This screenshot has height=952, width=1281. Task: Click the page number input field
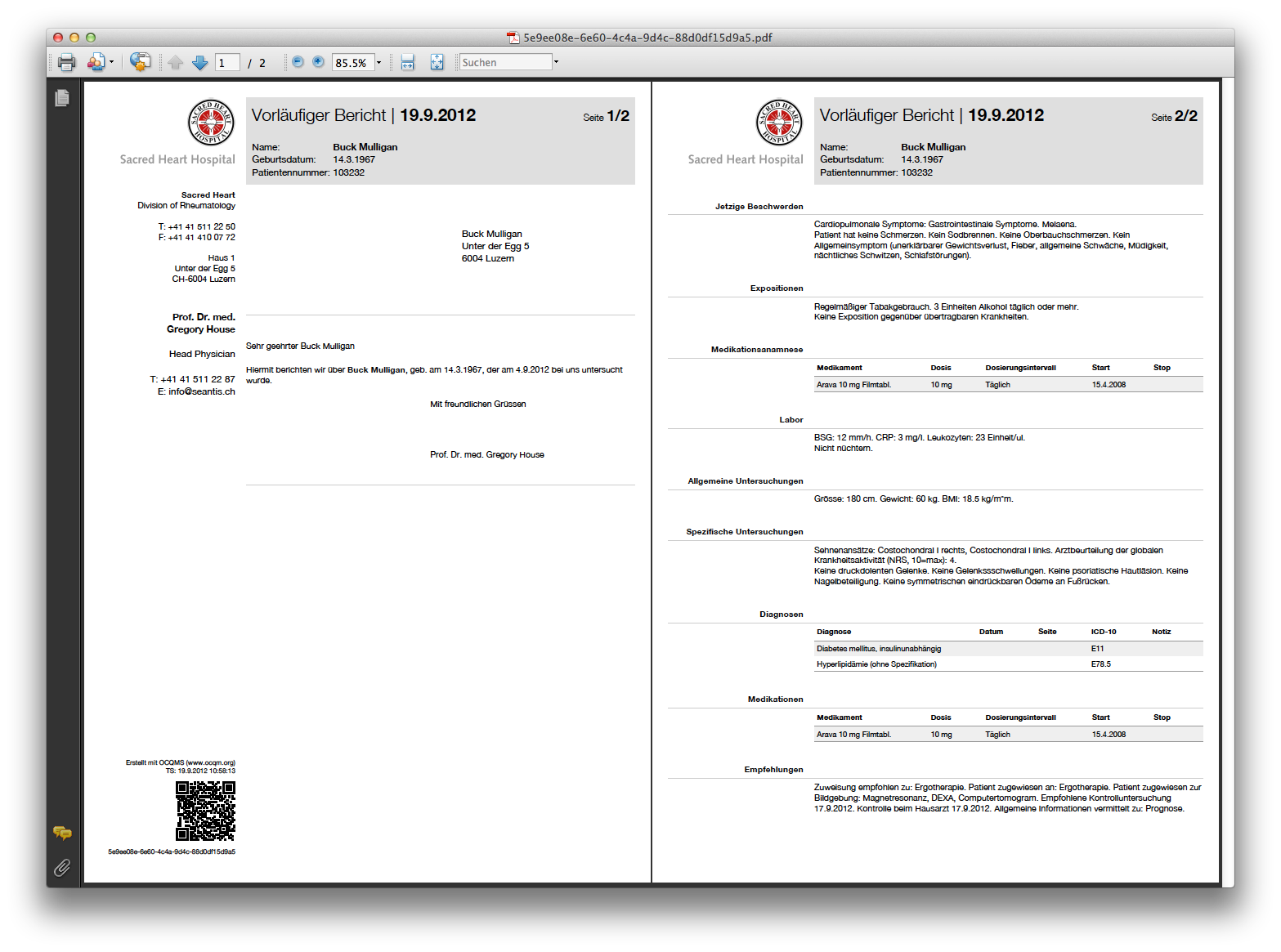(227, 62)
